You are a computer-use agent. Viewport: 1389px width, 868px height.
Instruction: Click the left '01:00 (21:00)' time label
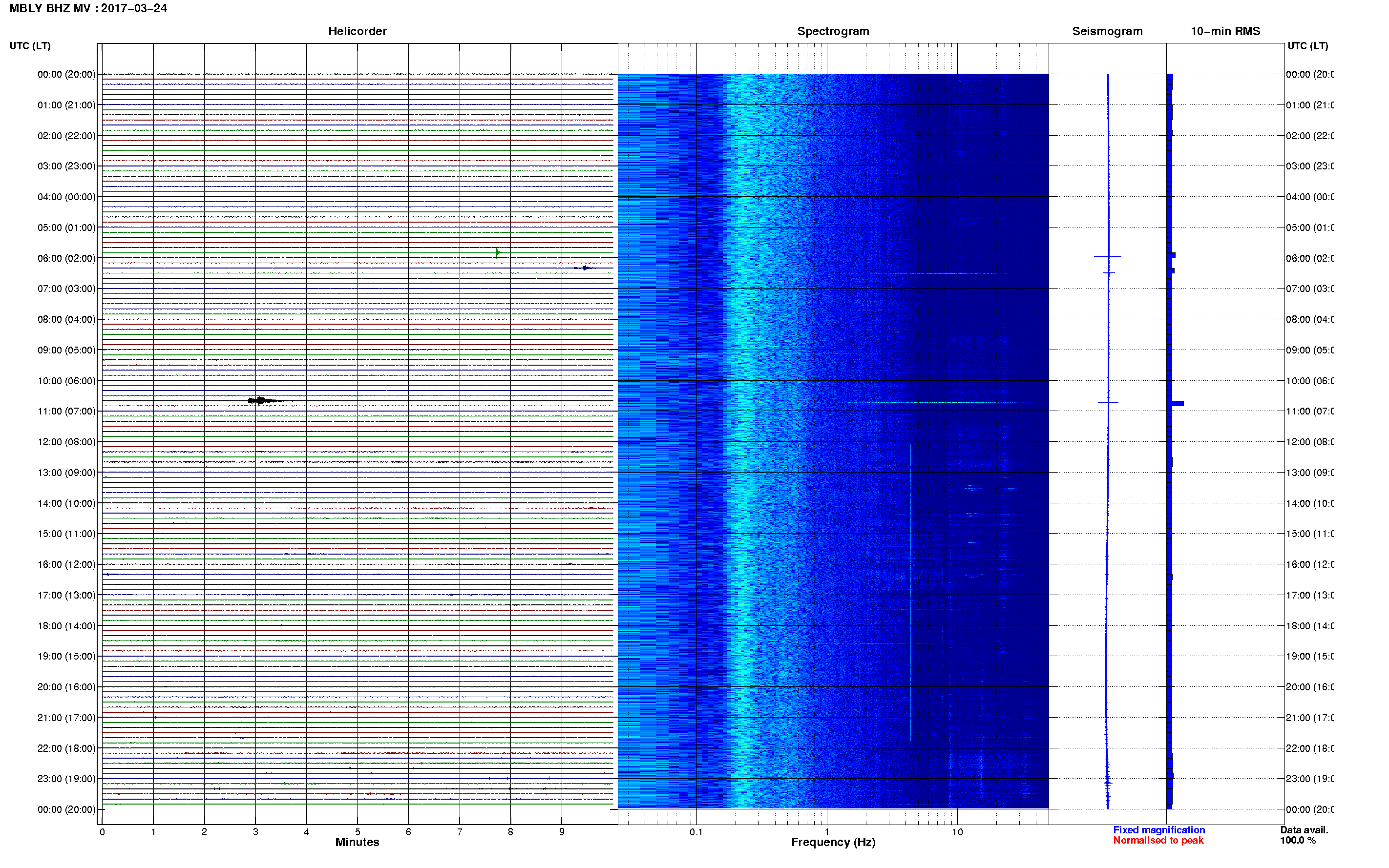(66, 105)
